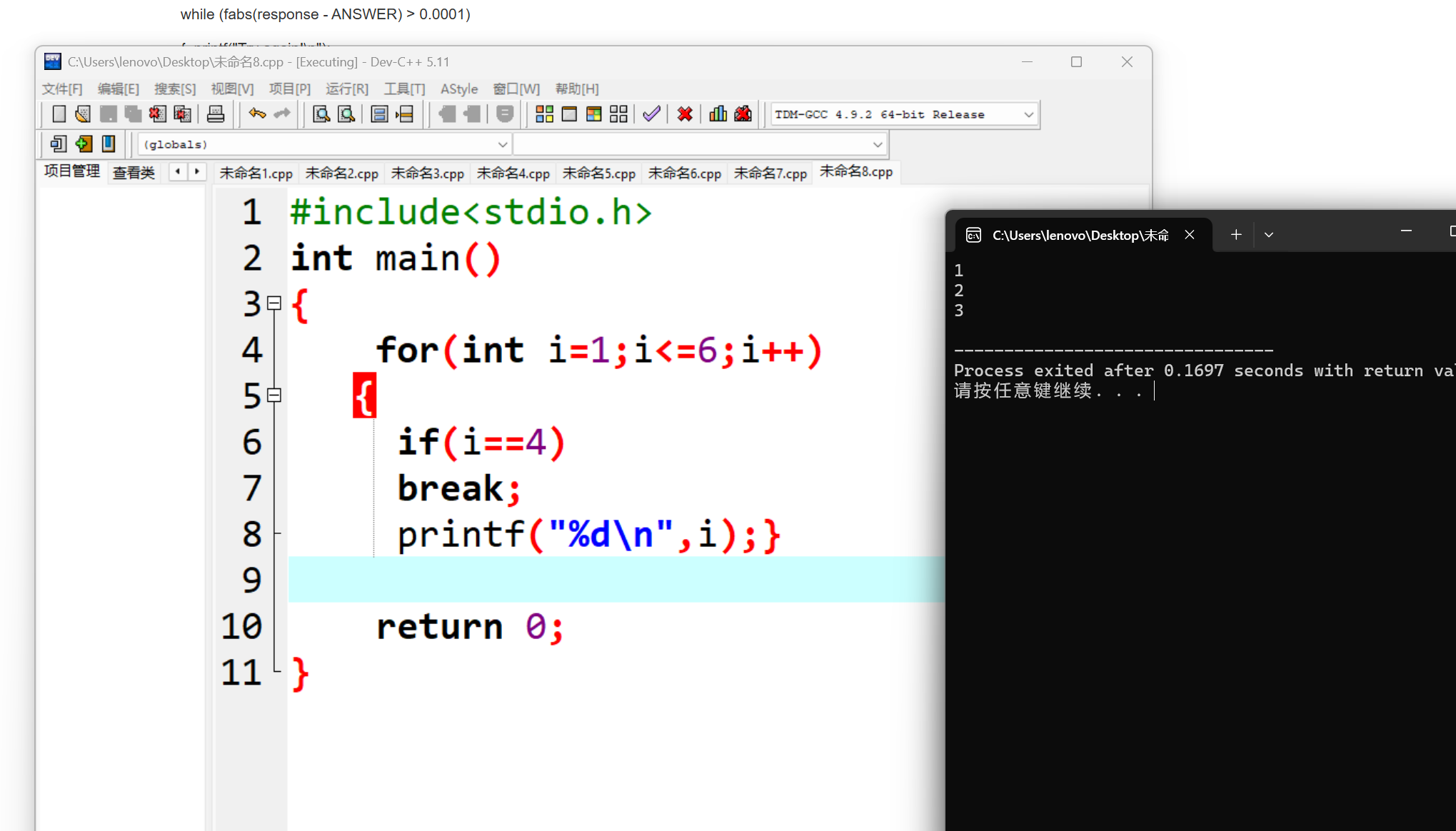Open a new console tab with plus button
Screen dimensions: 1456x831
point(1236,235)
